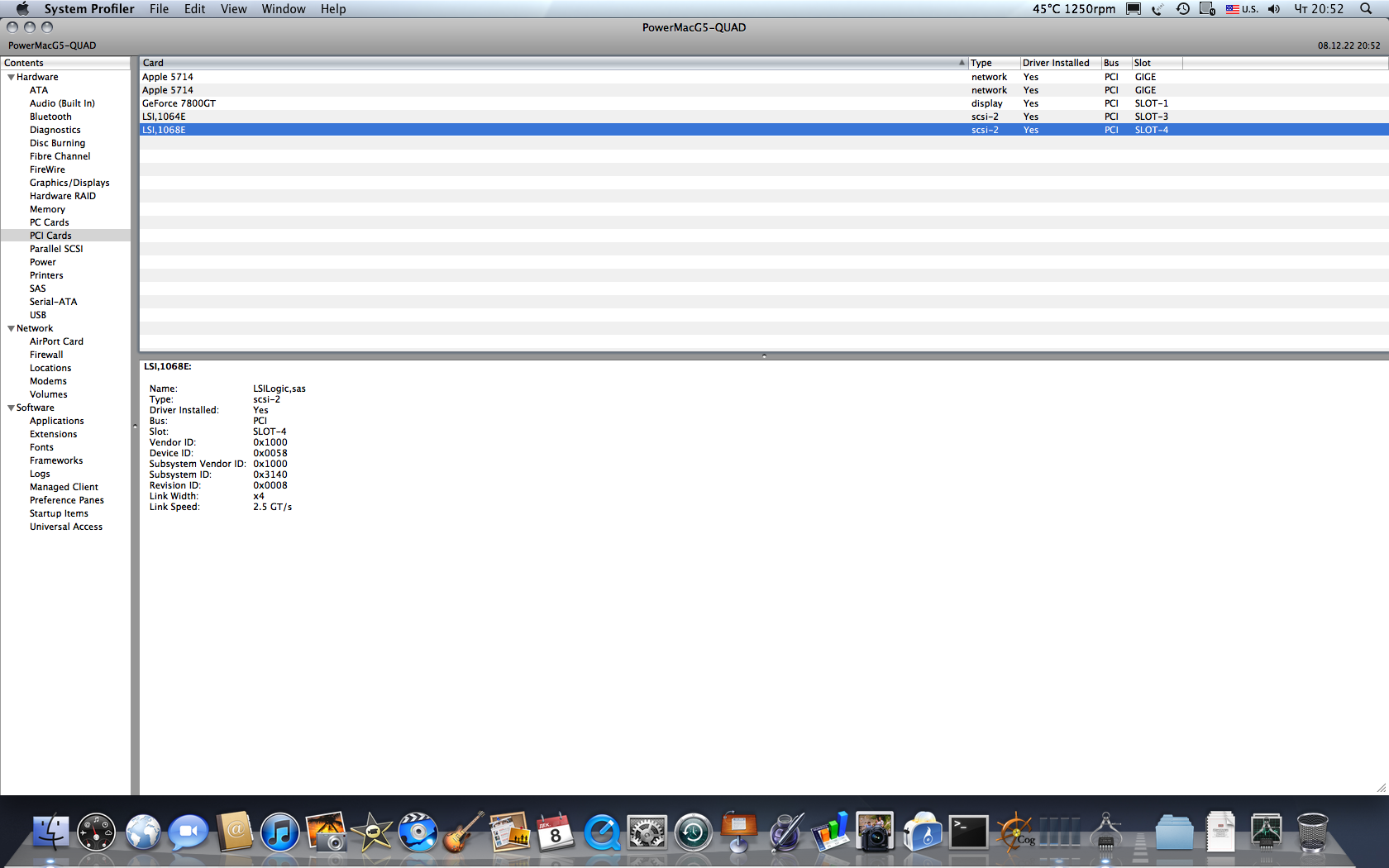Image resolution: width=1389 pixels, height=868 pixels.
Task: Open AirPort Card under Network
Action: click(x=56, y=341)
